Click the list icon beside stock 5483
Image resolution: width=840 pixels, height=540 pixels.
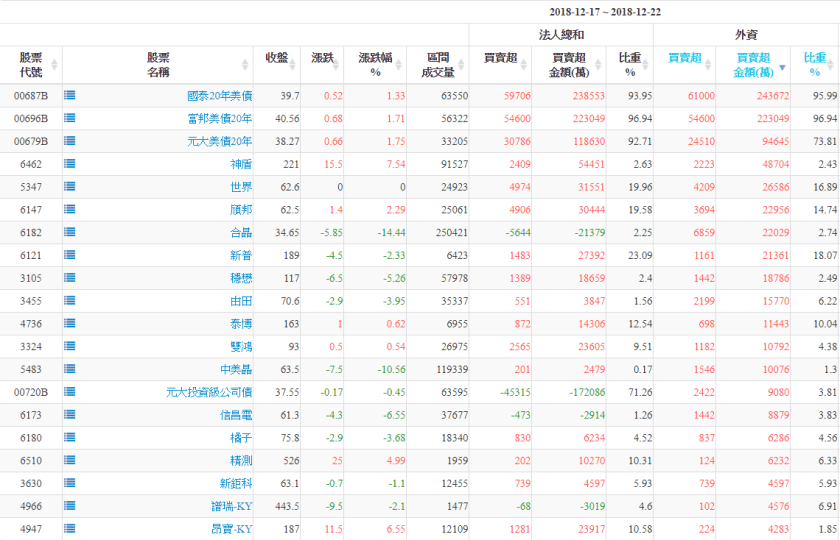click(70, 369)
